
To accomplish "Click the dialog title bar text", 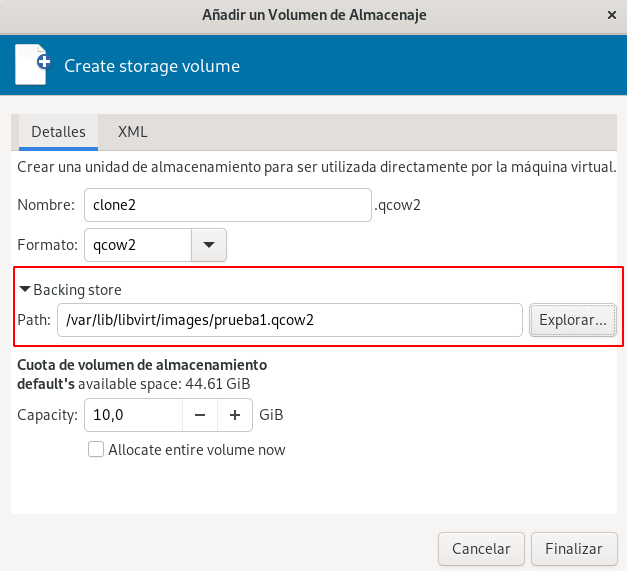I will (x=314, y=15).
